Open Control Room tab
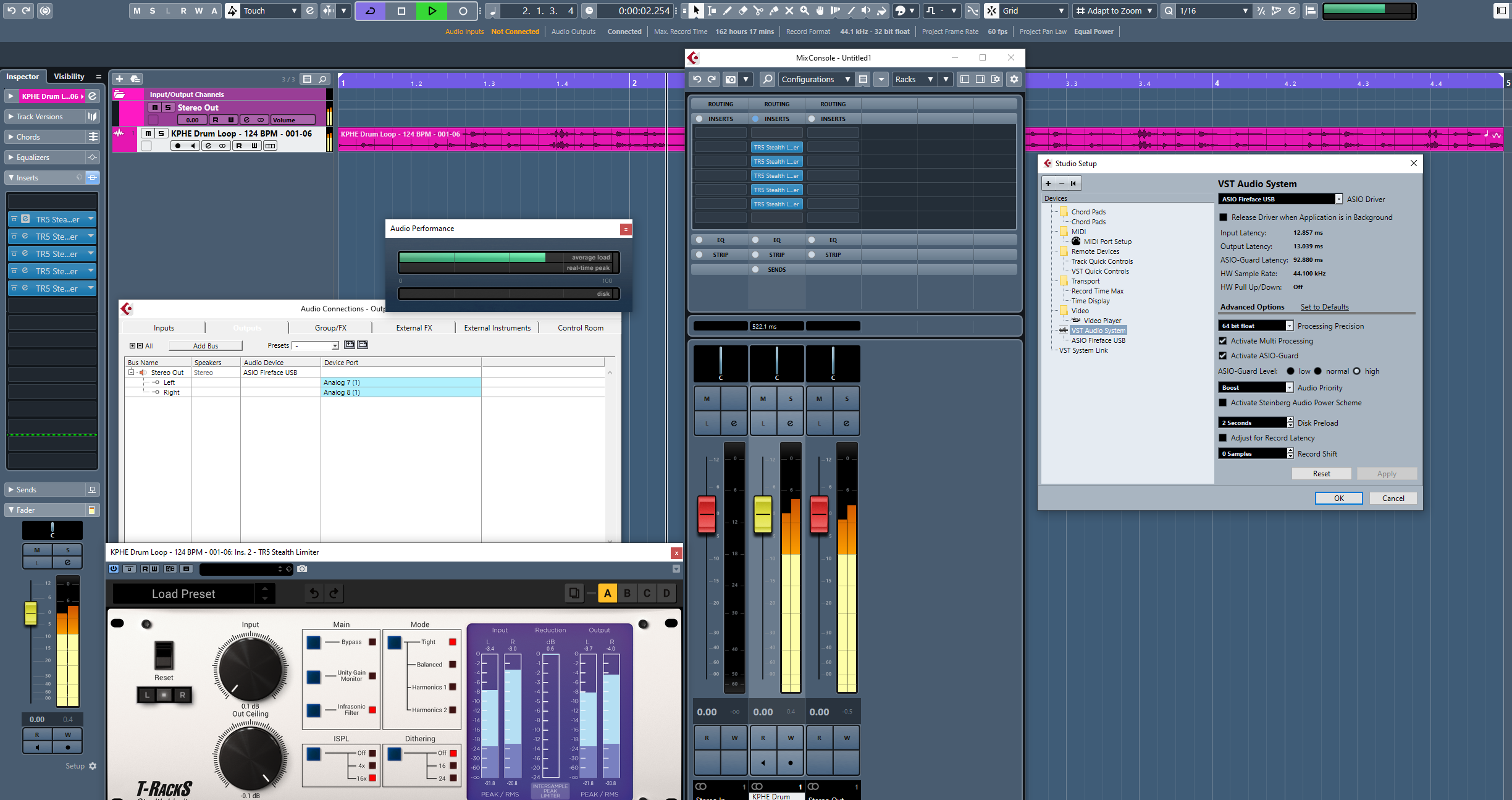 (581, 328)
